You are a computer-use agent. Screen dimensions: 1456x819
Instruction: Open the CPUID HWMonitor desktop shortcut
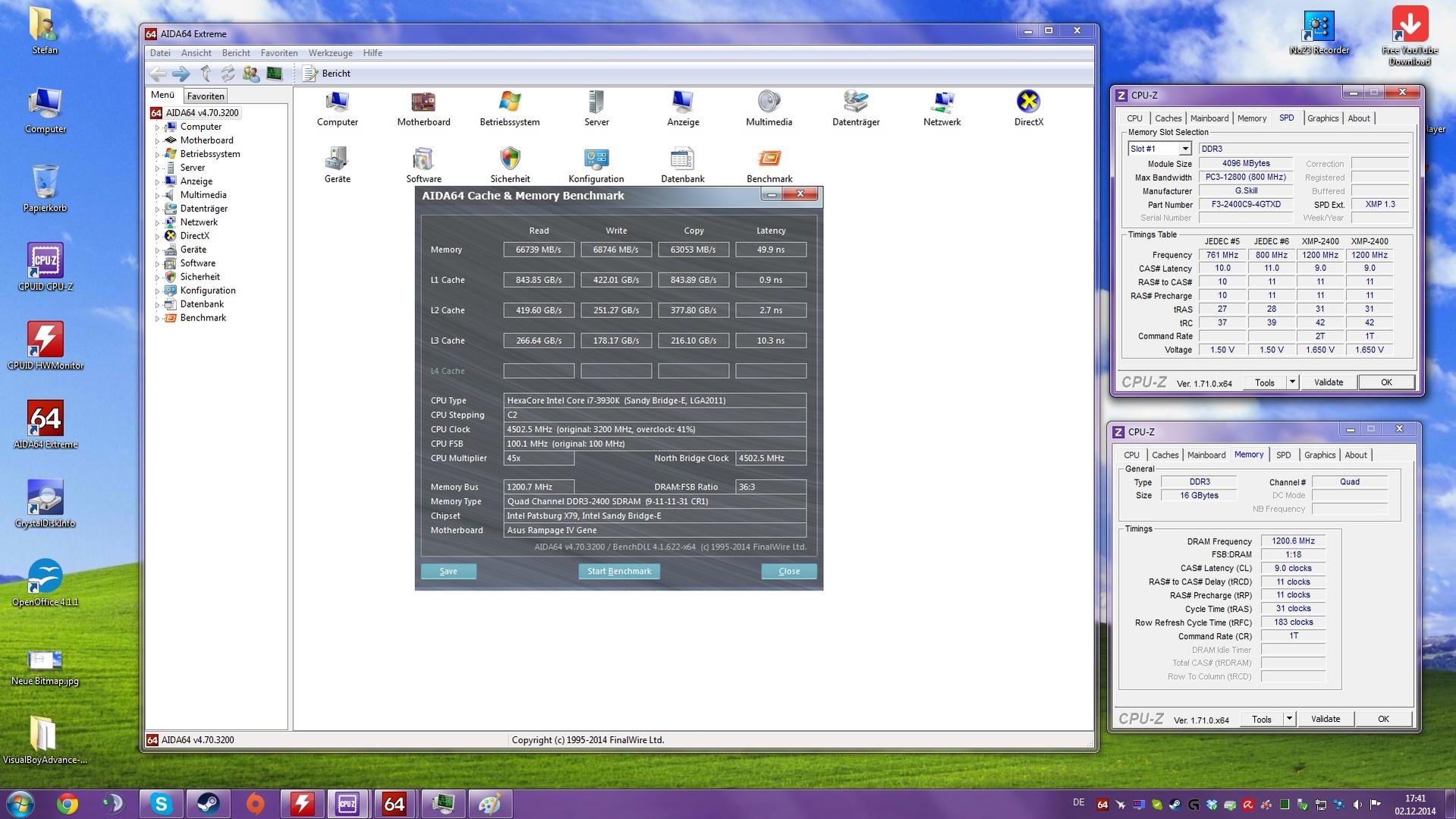45,346
